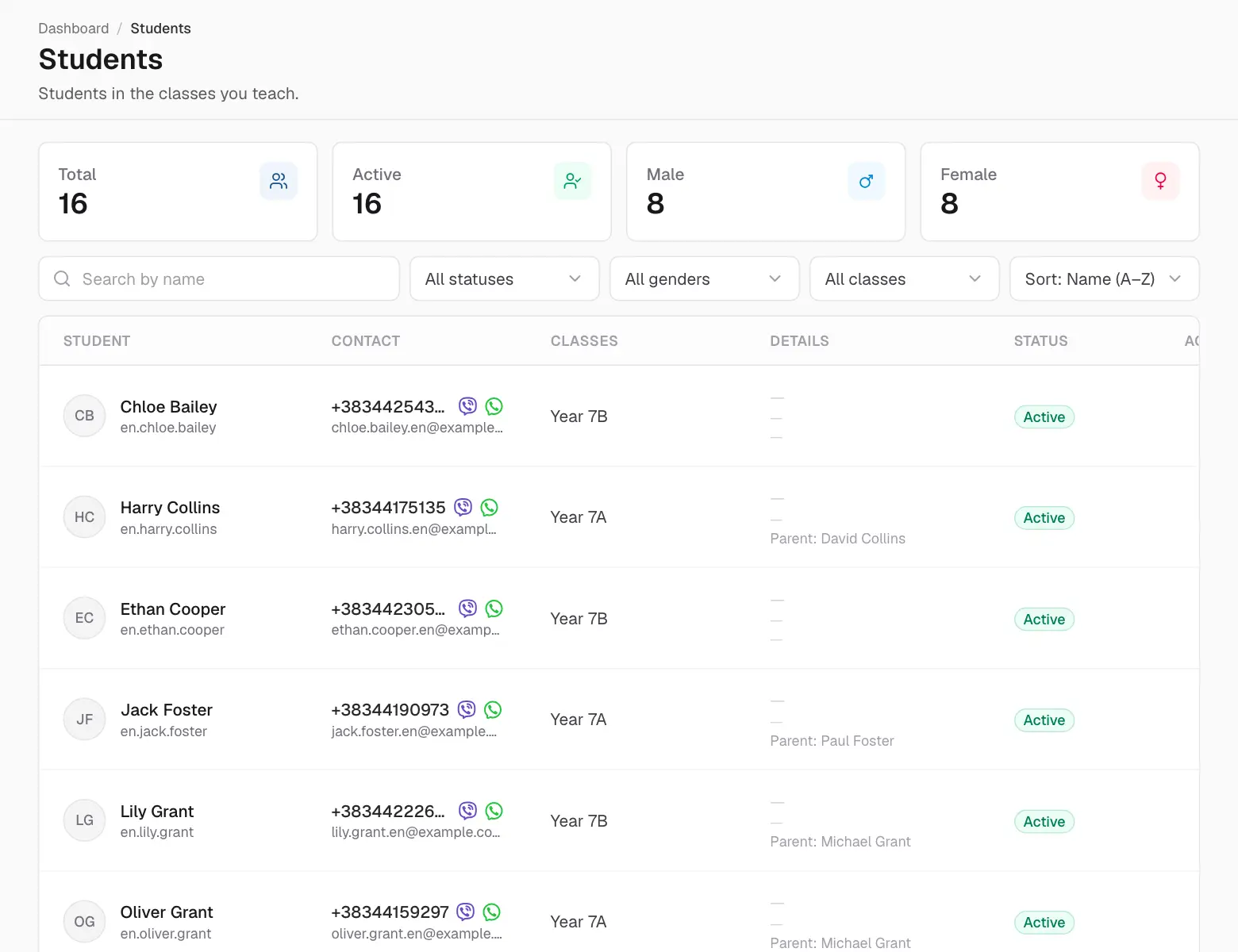This screenshot has height=952, width=1238.
Task: Click Chloe Bailey's Active status badge
Action: (x=1044, y=416)
